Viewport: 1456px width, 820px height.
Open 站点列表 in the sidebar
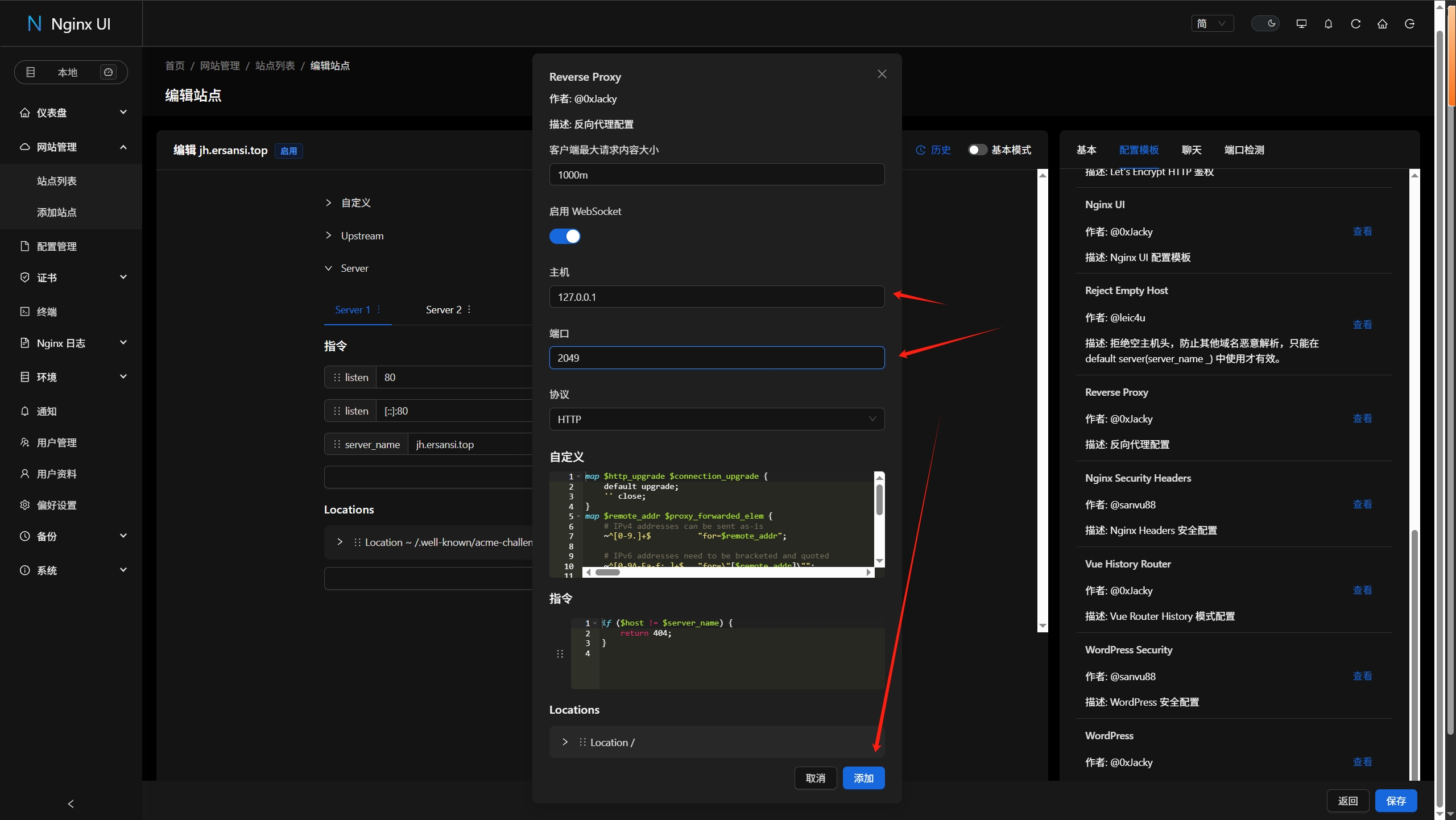[x=57, y=181]
